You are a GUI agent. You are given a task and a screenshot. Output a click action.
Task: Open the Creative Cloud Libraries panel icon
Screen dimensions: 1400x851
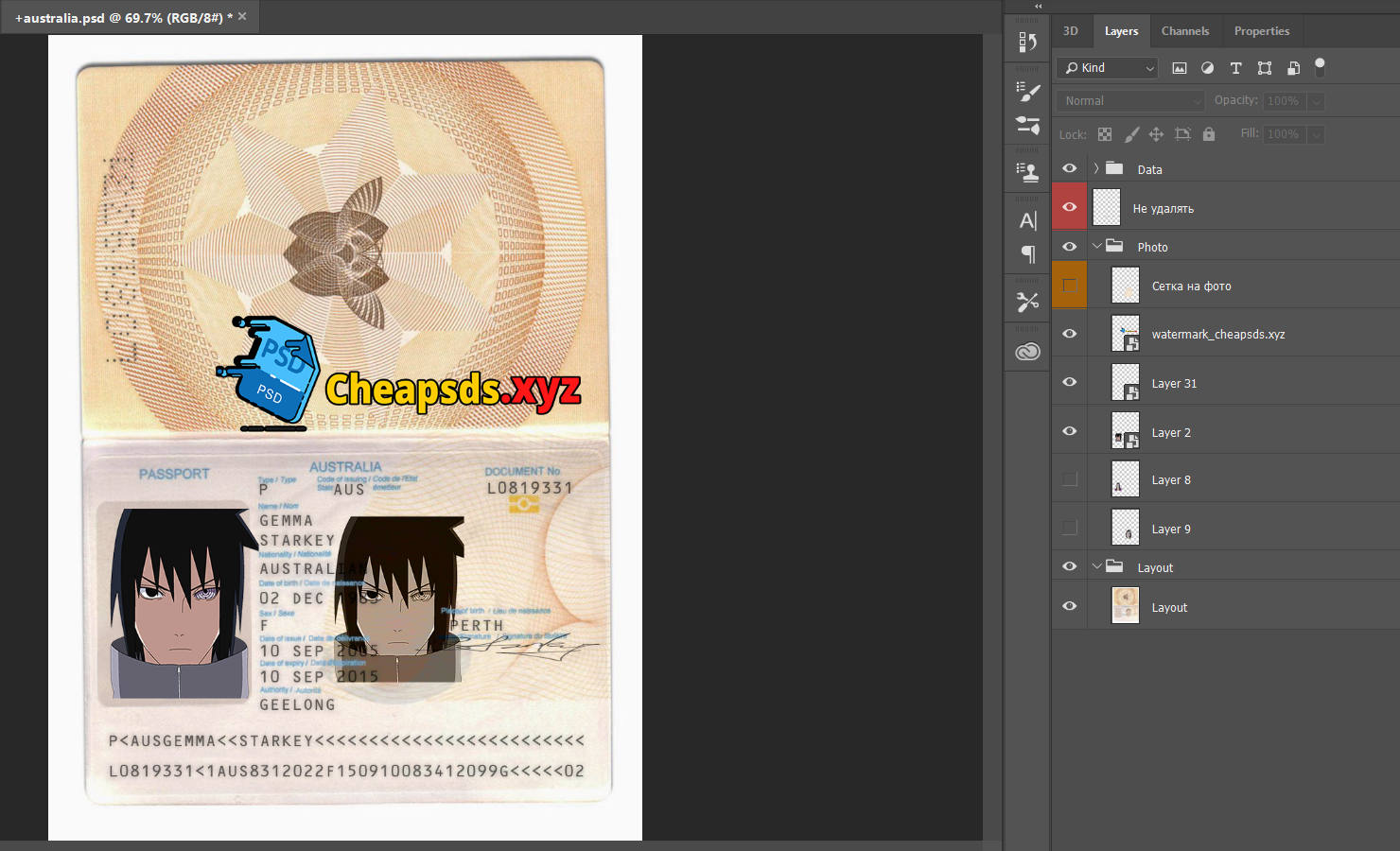click(1027, 352)
